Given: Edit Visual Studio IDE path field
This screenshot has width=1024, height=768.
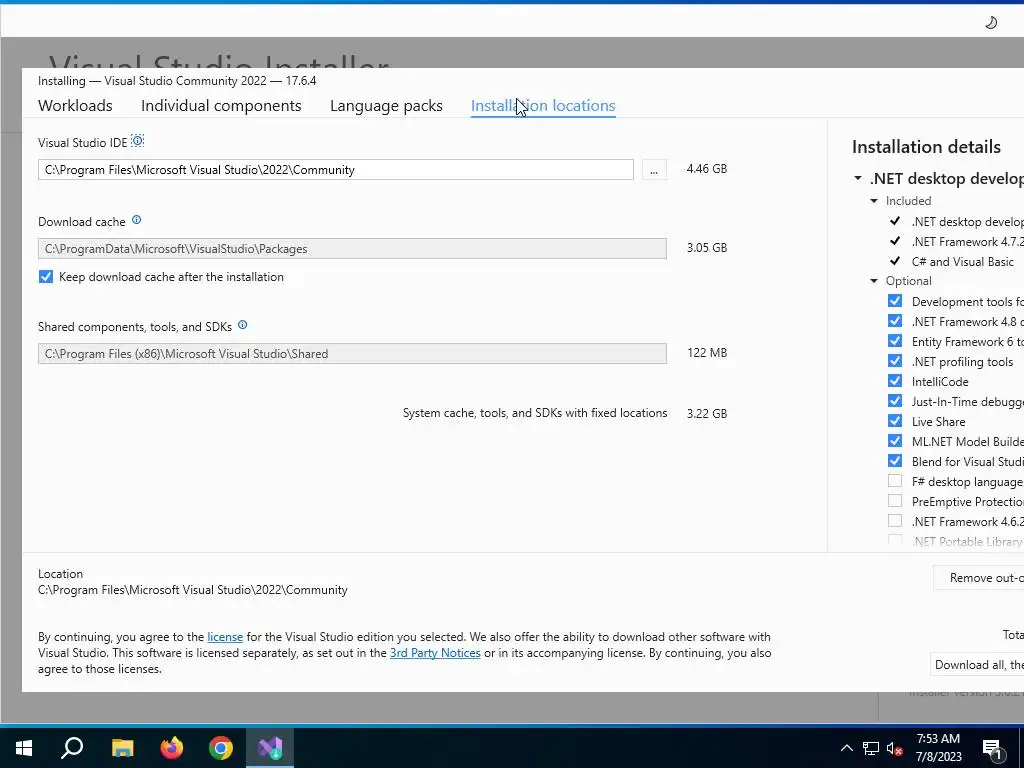Looking at the screenshot, I should (336, 170).
